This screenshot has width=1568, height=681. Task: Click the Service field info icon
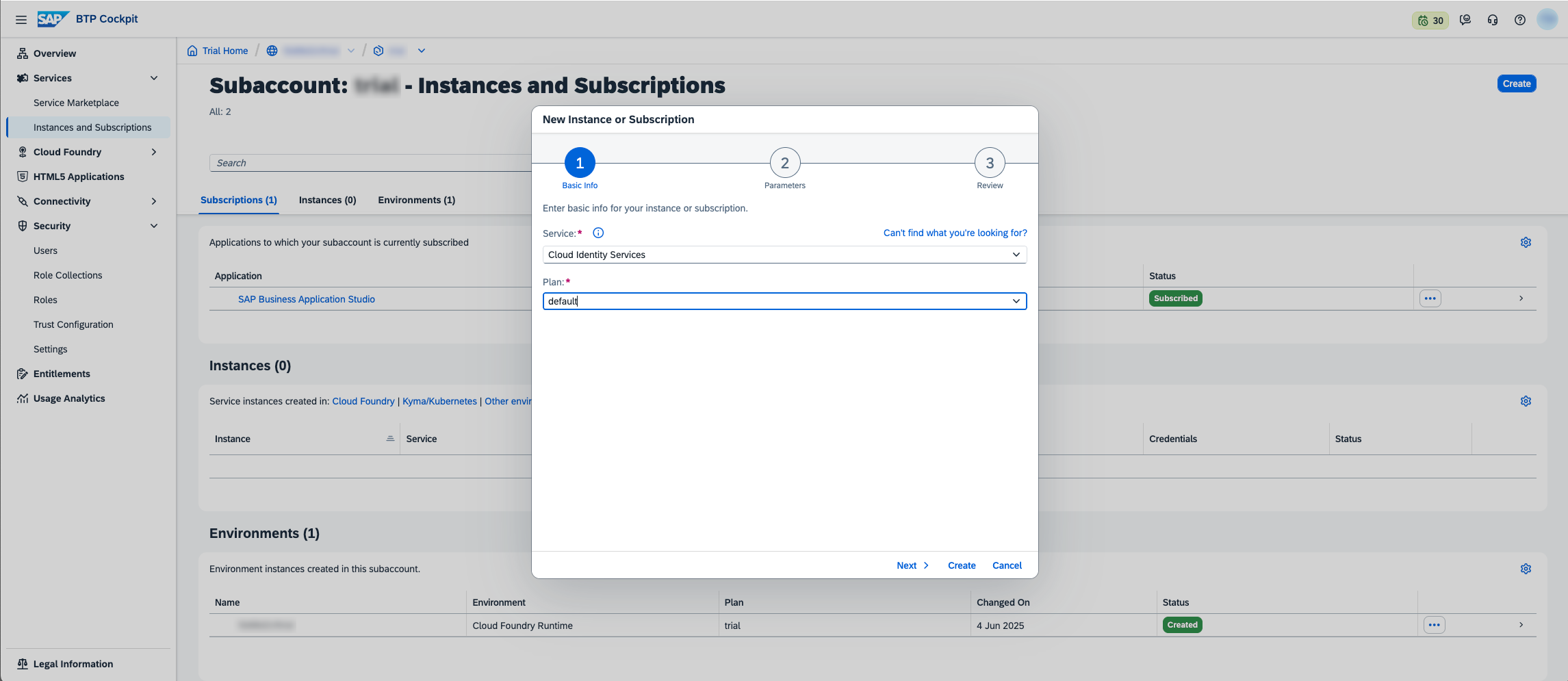tap(598, 233)
